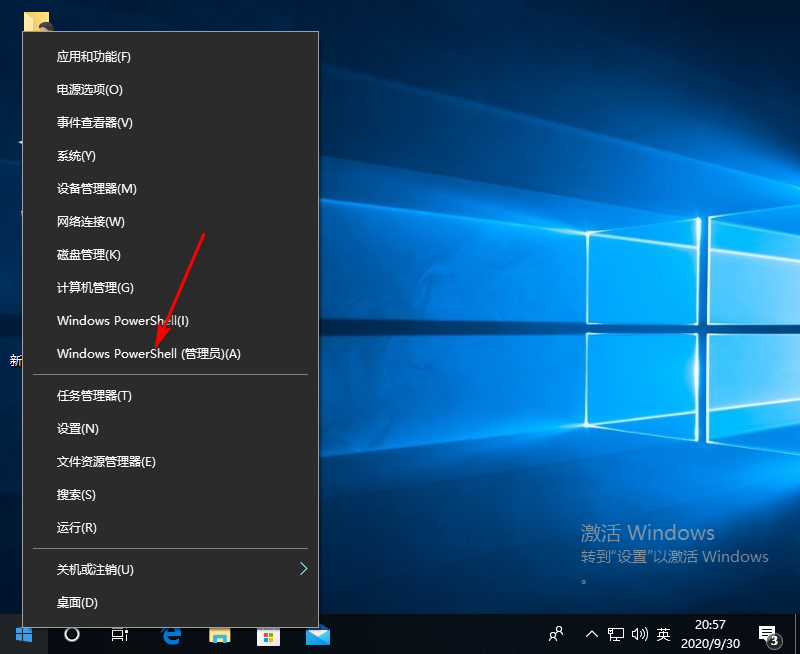Open the 英 input language switcher
Viewport: 800px width, 654px height.
click(663, 634)
